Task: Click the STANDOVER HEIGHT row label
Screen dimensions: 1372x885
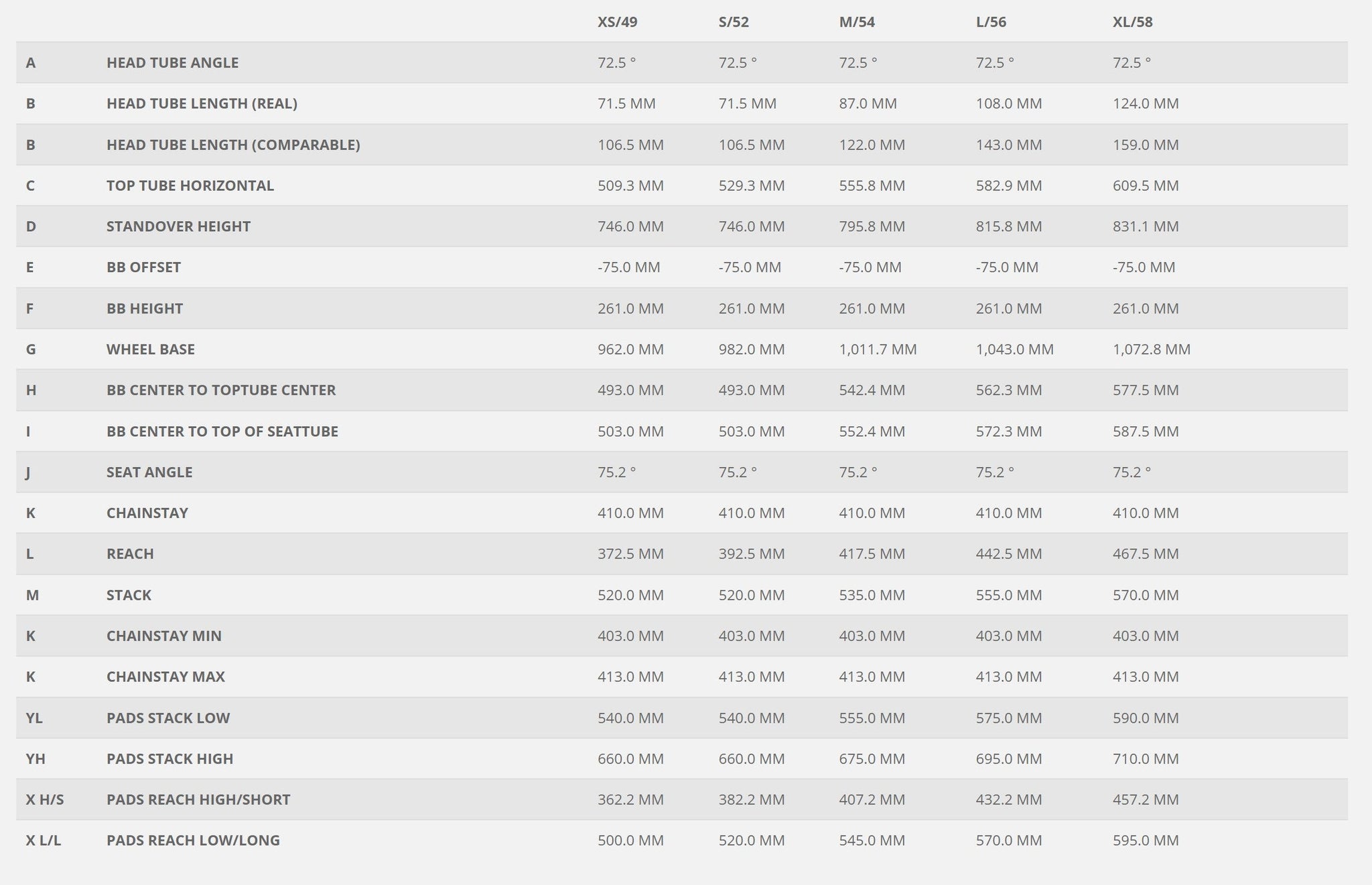Action: pos(178,226)
